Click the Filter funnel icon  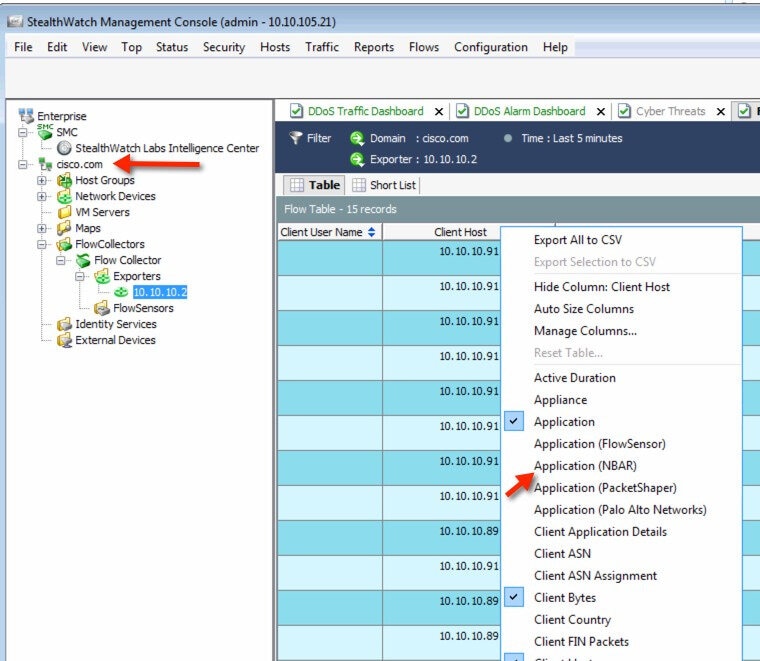[x=296, y=138]
